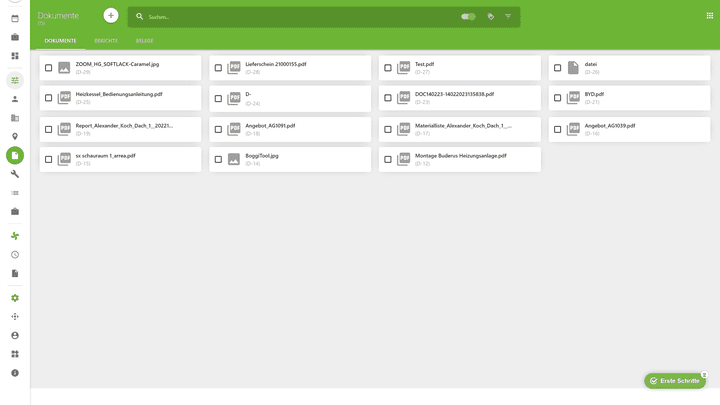The height and width of the screenshot is (405, 720).
Task: Open the wrench tools icon in sidebar
Action: 15,174
